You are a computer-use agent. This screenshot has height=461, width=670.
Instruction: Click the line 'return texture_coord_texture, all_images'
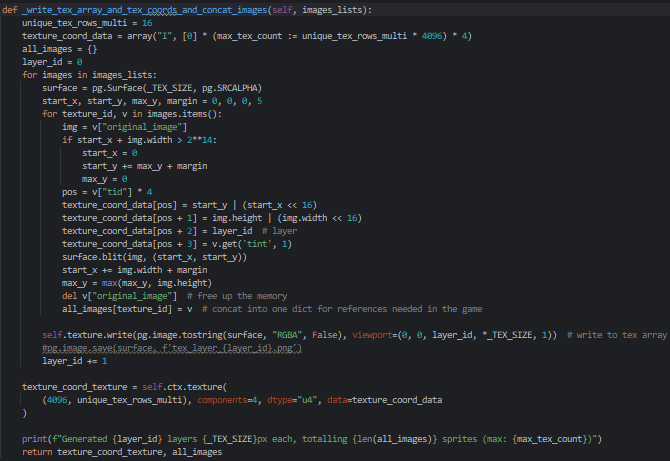[122, 452]
